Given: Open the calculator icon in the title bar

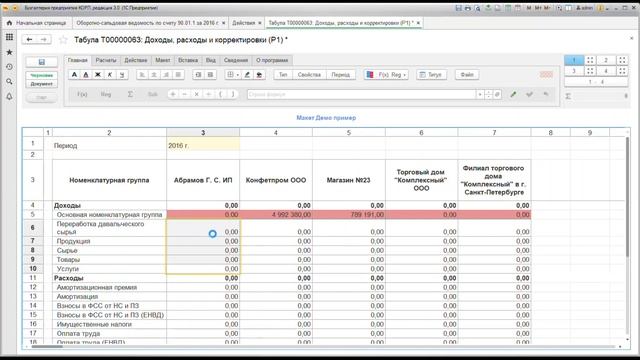Looking at the screenshot, I should pyautogui.click(x=508, y=8).
